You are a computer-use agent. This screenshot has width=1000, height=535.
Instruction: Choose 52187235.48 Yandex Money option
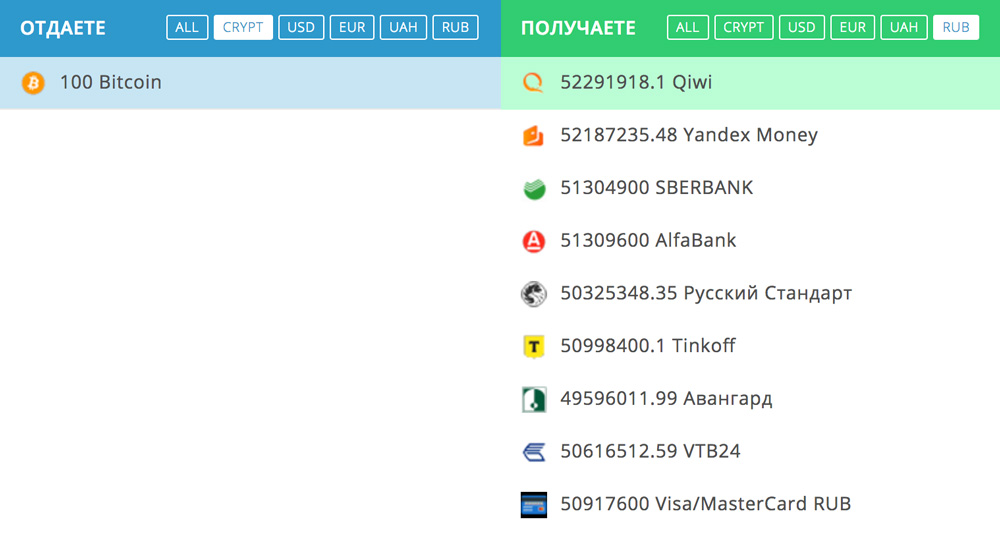(x=750, y=135)
